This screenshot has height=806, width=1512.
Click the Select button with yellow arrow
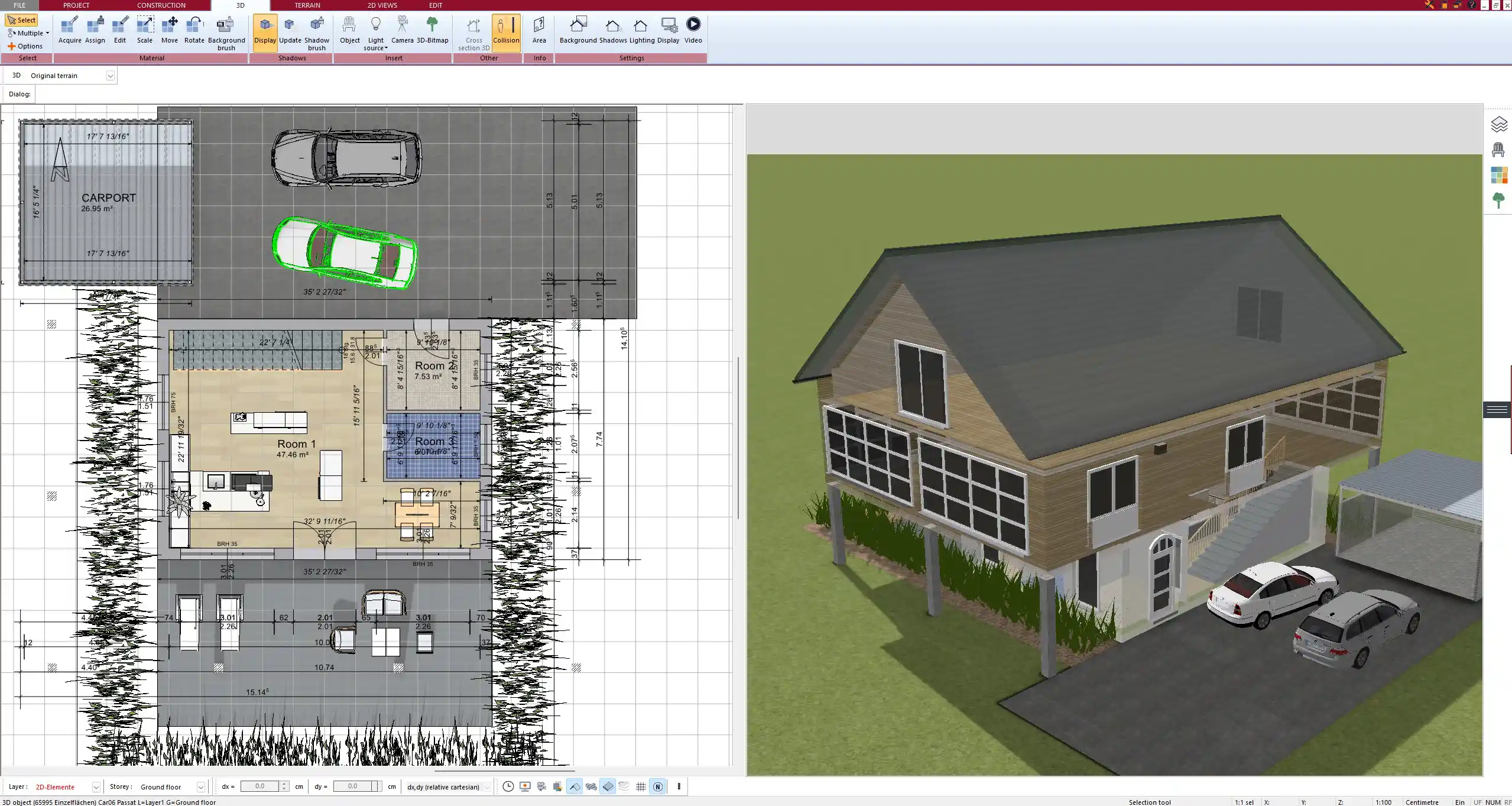[x=22, y=20]
